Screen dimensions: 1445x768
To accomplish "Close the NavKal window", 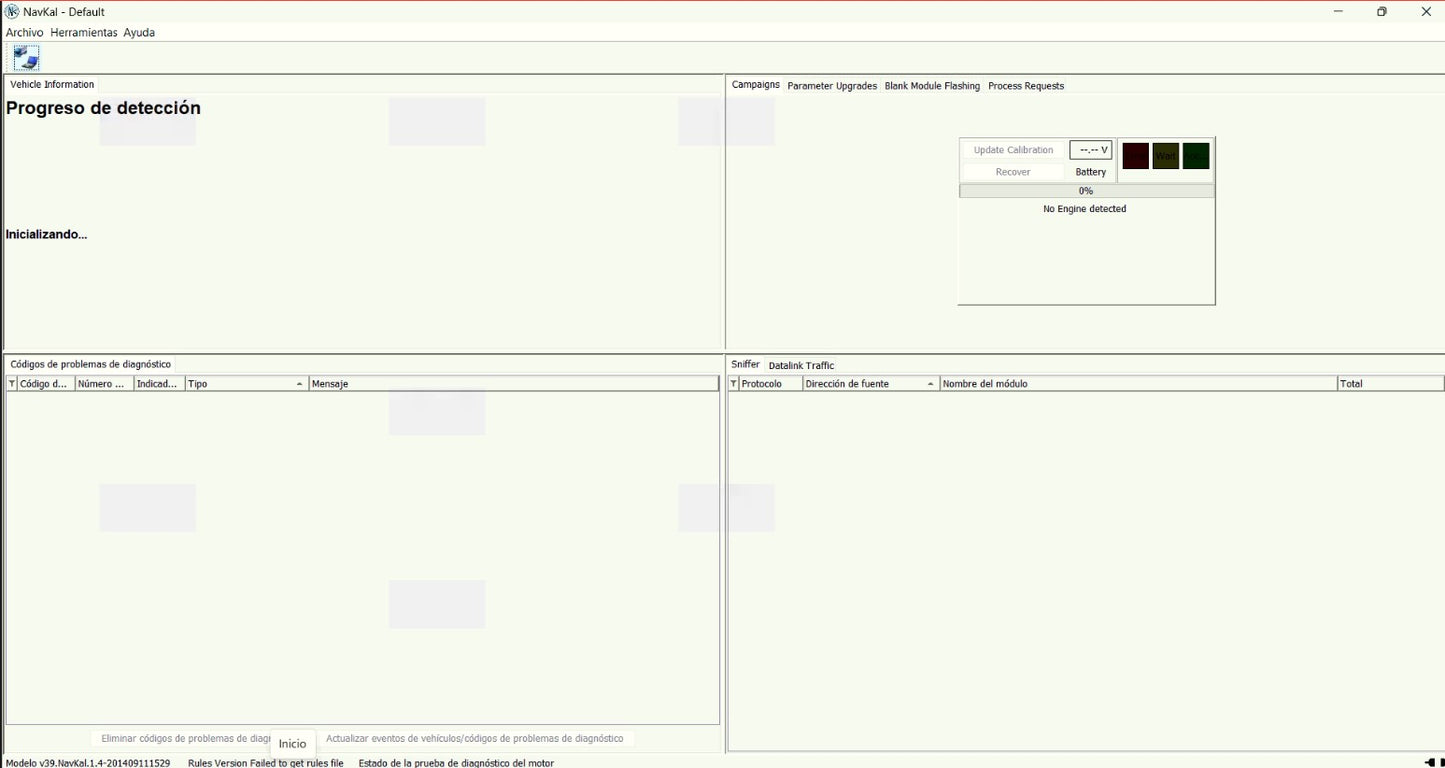I will coord(1426,11).
